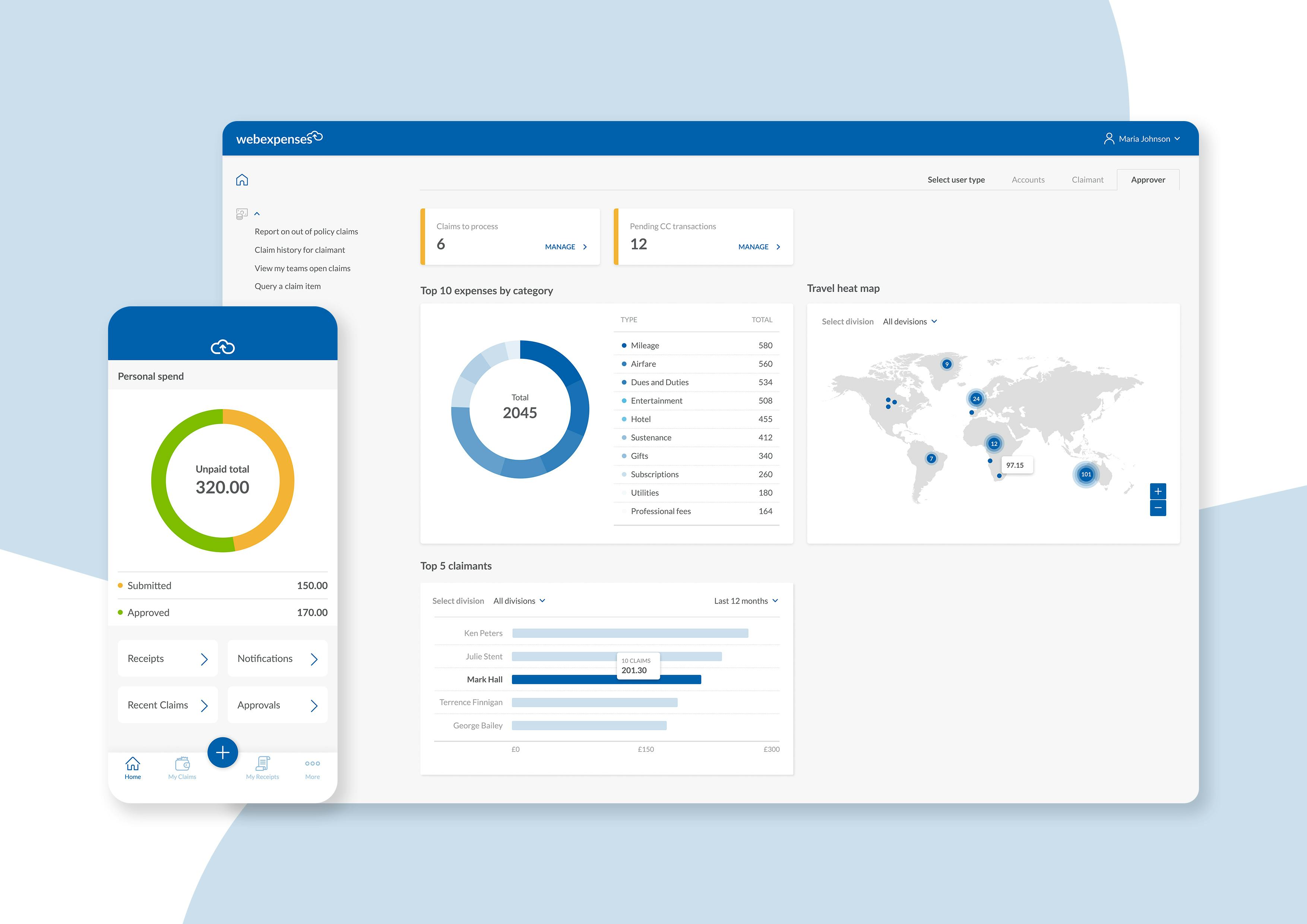
Task: Switch to the Accounts user type tab
Action: (x=1028, y=179)
